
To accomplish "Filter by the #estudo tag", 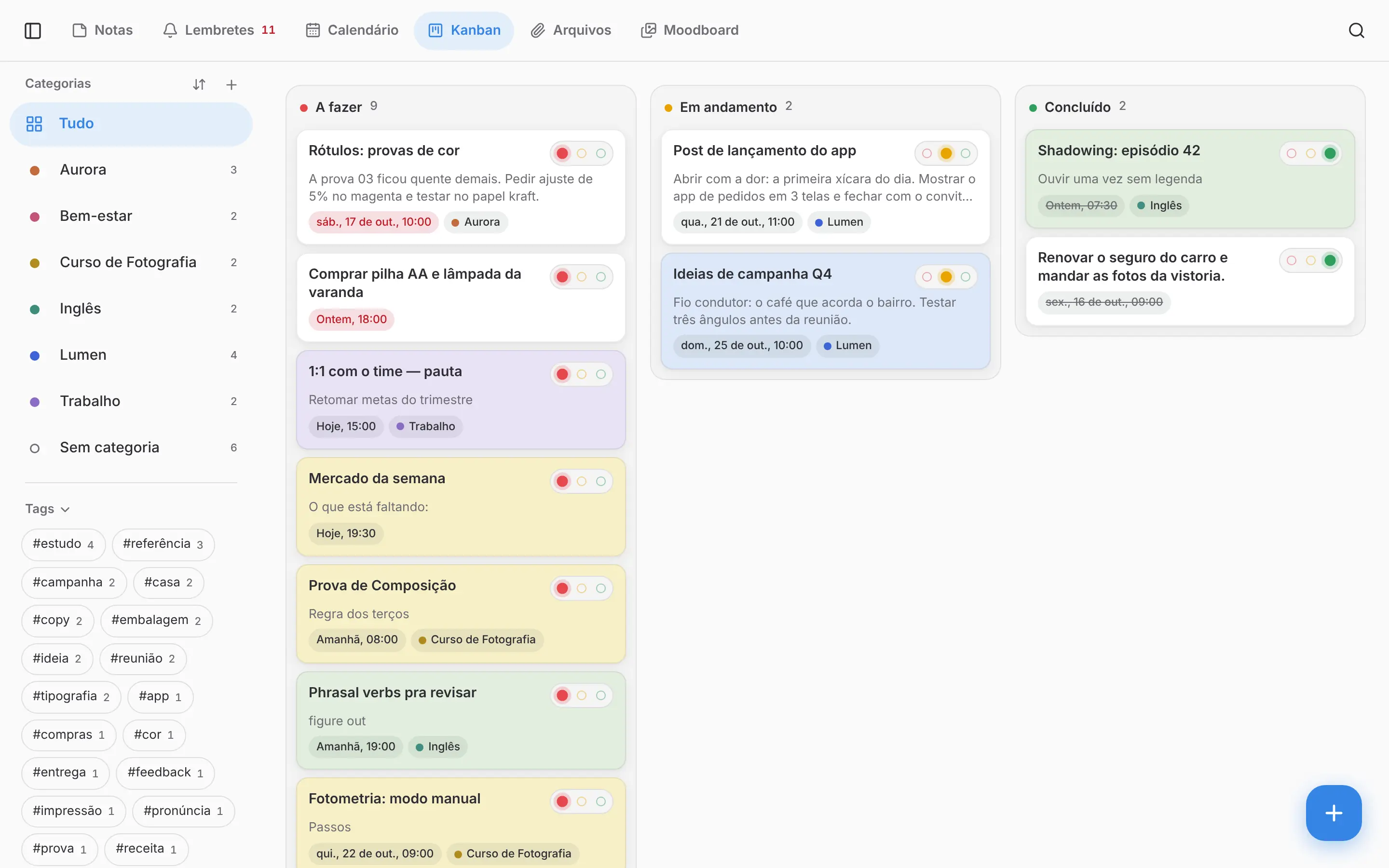I will [x=63, y=544].
